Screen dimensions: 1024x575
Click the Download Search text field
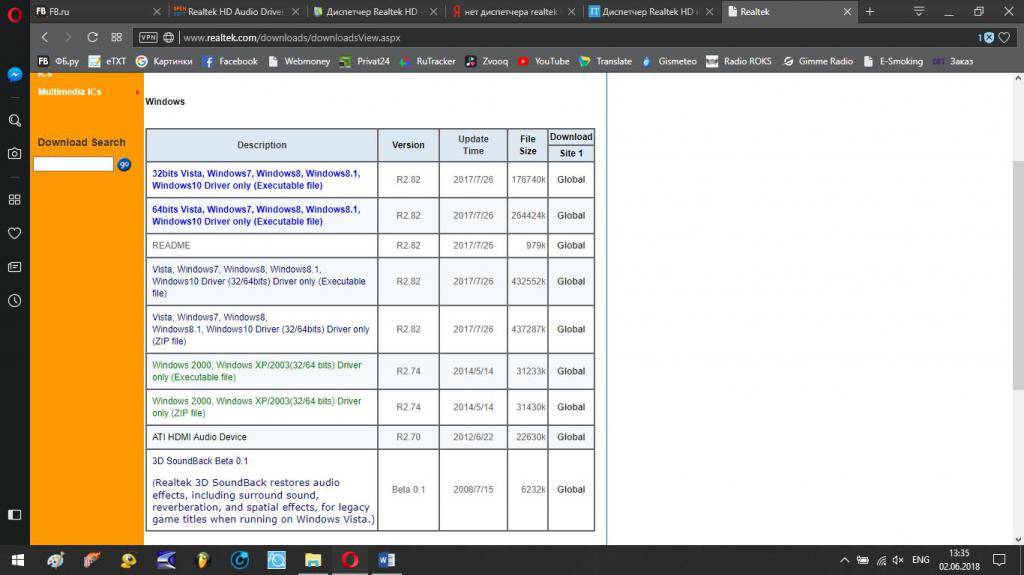click(74, 164)
